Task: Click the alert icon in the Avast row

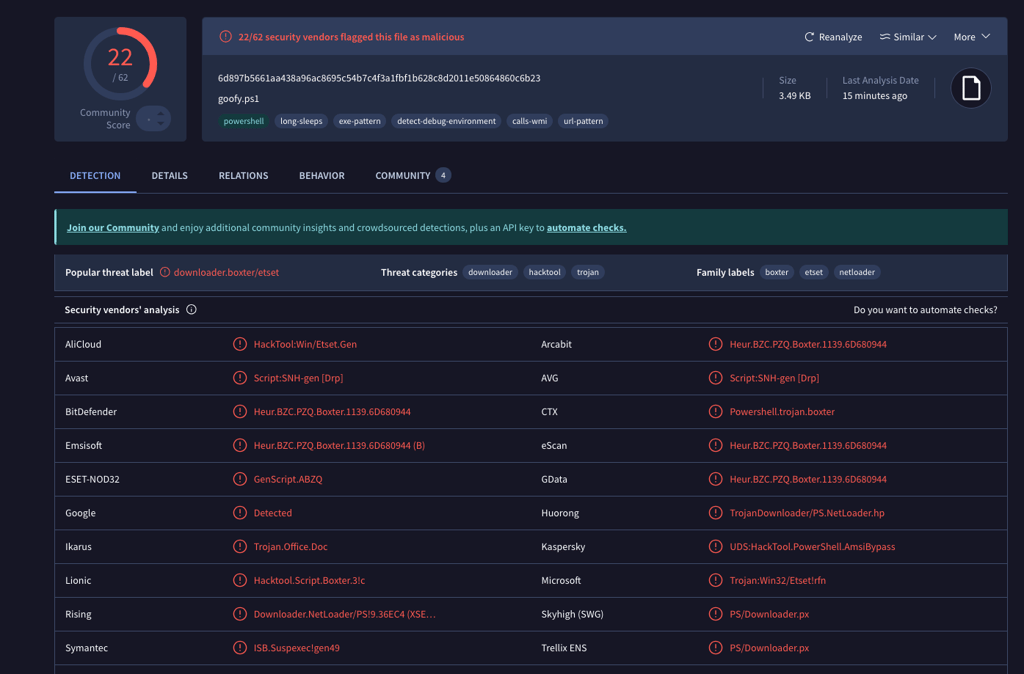Action: click(240, 378)
